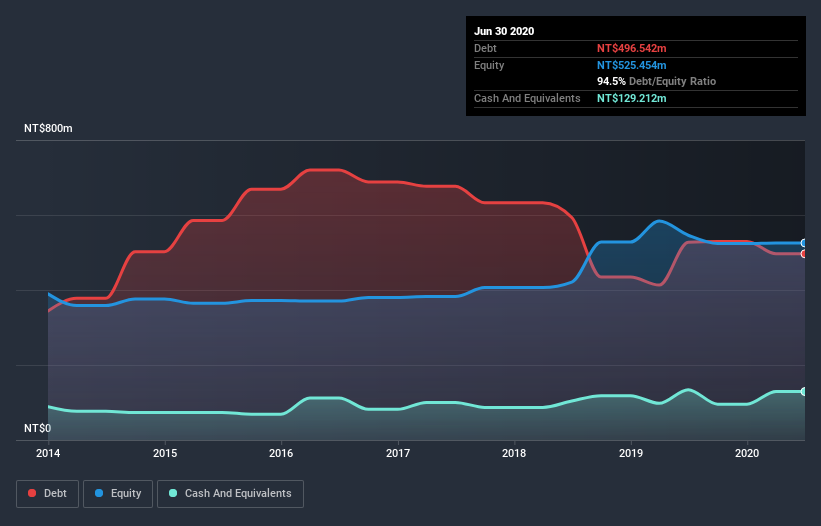Click the NT$800m axis label

(x=48, y=128)
